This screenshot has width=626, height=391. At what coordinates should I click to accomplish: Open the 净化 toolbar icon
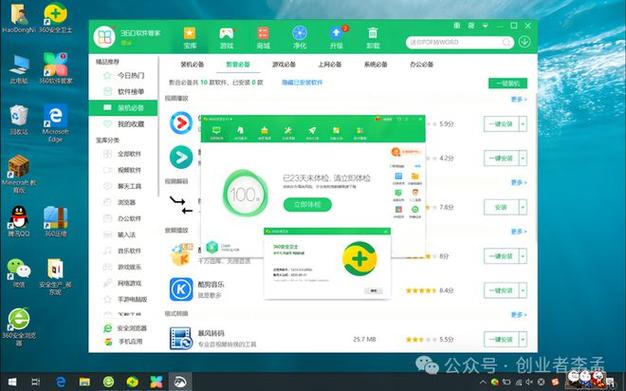[299, 38]
